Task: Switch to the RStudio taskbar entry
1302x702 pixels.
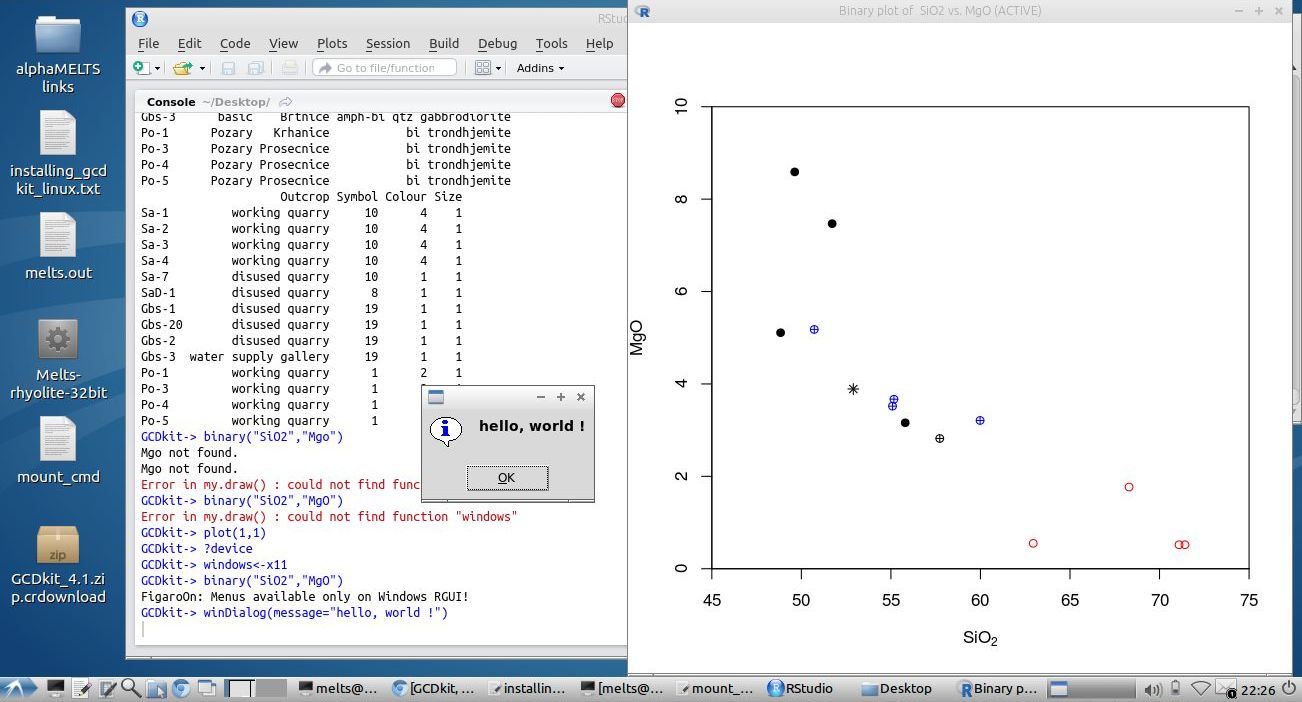Action: [x=800, y=688]
